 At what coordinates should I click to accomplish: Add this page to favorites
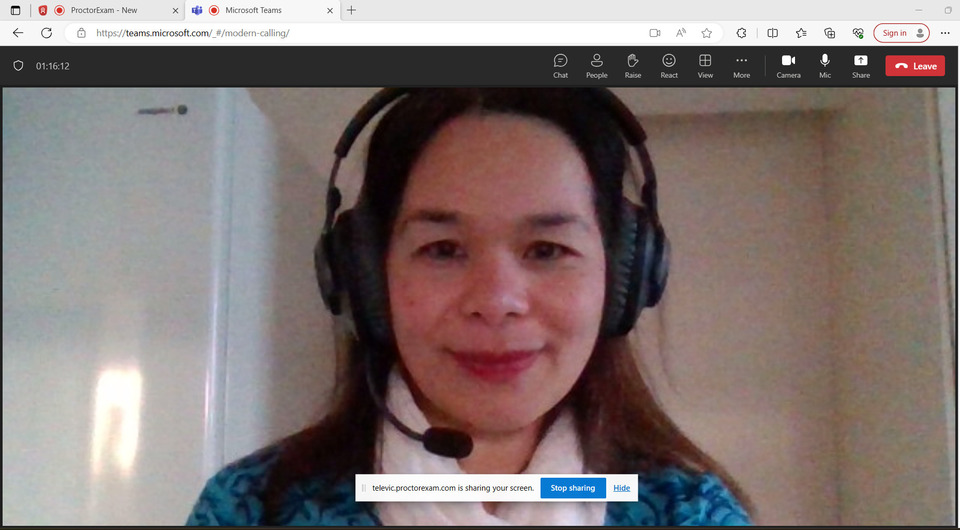[x=707, y=33]
